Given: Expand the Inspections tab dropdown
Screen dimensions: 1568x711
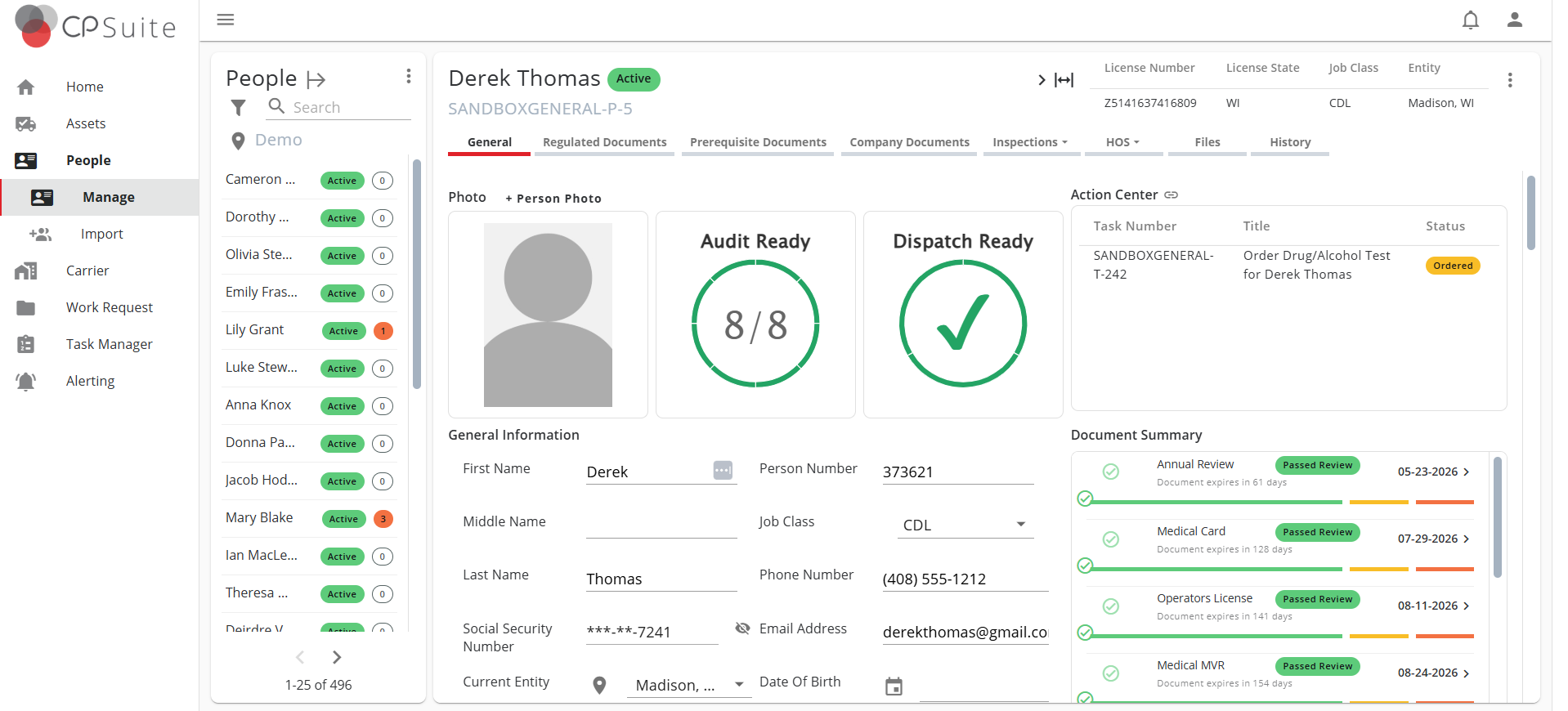Looking at the screenshot, I should click(1030, 142).
